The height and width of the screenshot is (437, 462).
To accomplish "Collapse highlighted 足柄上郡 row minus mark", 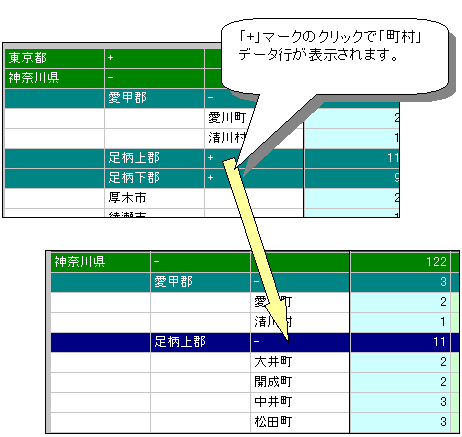I will click(256, 342).
